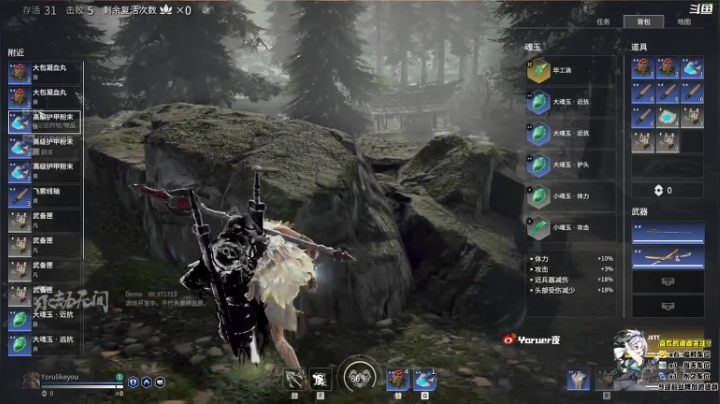This screenshot has width=720, height=404.
Task: Click the nearby list scrollbar
Action: pos(83,161)
